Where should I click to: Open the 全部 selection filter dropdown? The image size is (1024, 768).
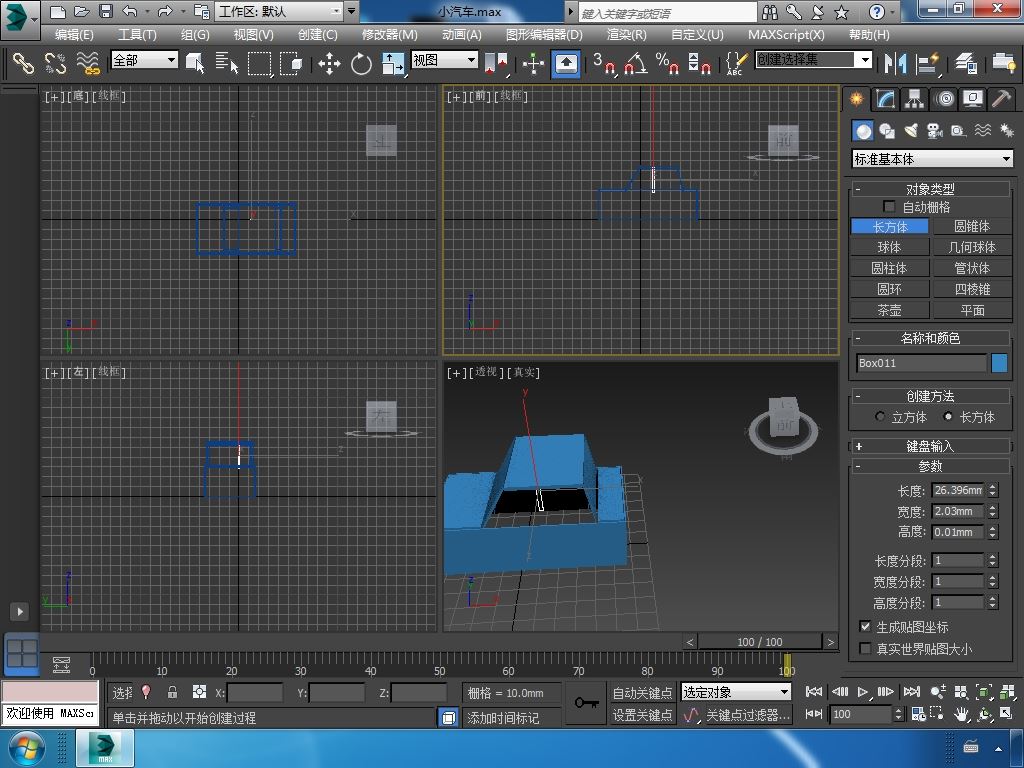(144, 60)
